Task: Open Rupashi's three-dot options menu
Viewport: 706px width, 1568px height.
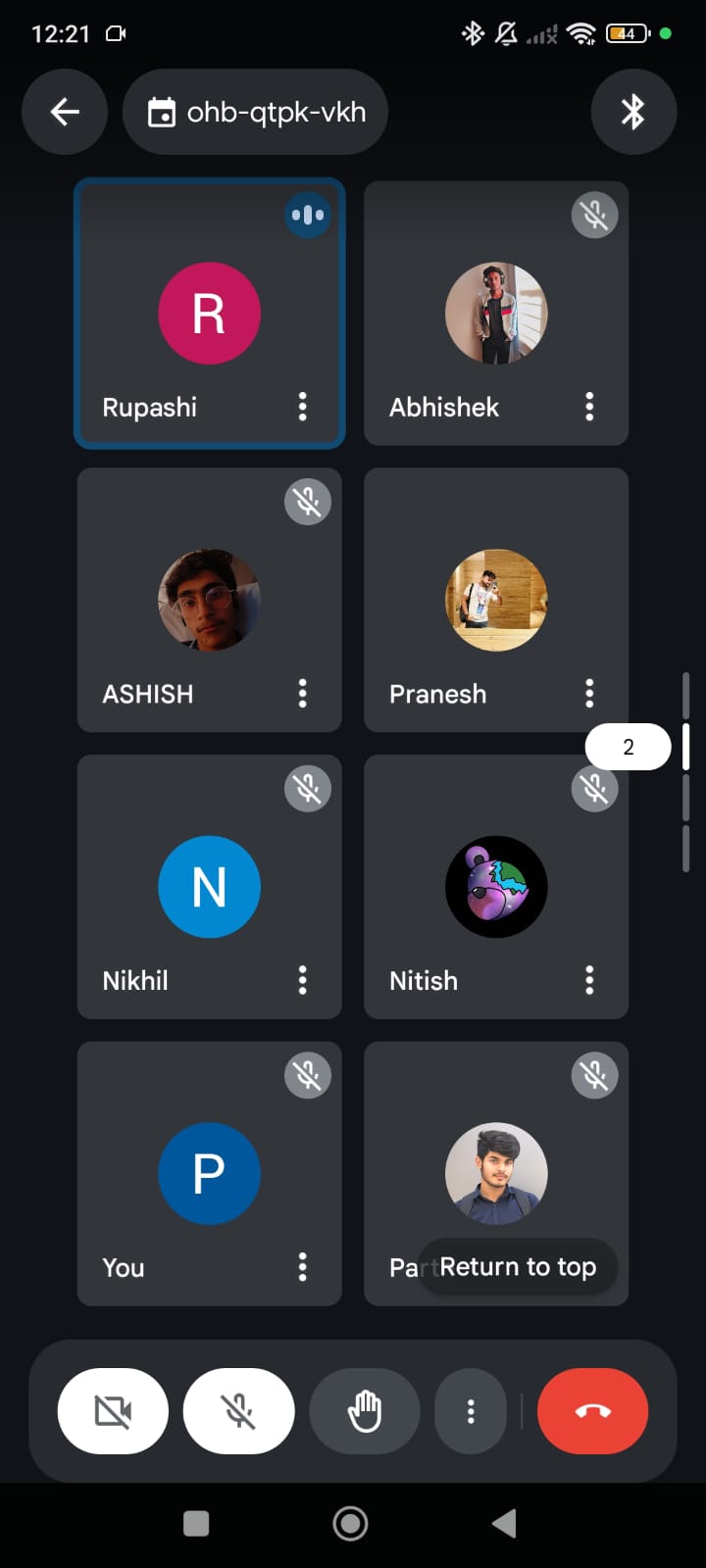Action: tap(303, 407)
